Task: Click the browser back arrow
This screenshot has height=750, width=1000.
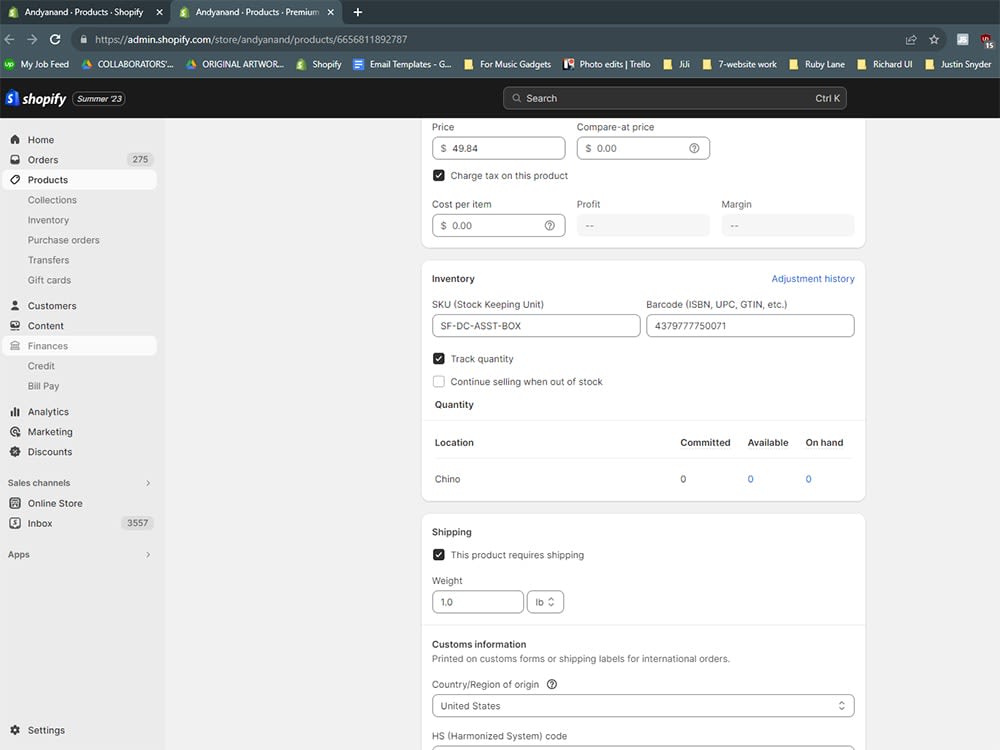Action: tap(10, 40)
